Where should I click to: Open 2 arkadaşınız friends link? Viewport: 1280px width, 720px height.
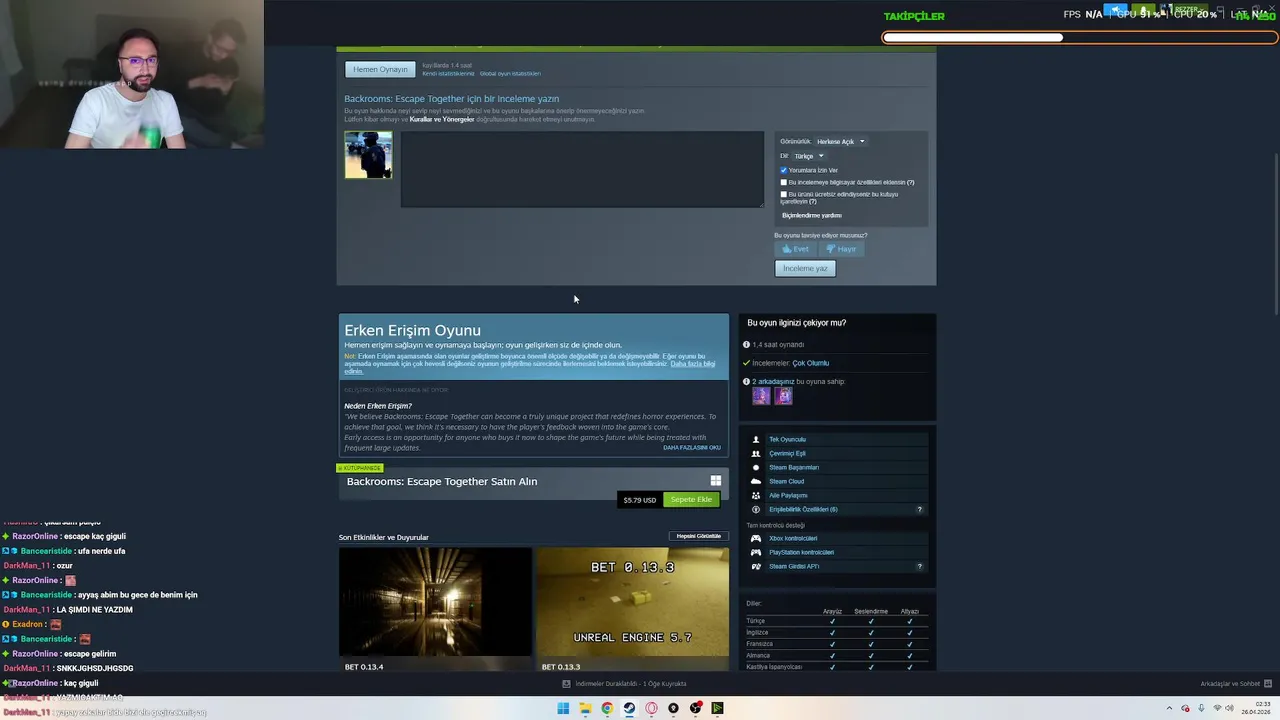[773, 381]
